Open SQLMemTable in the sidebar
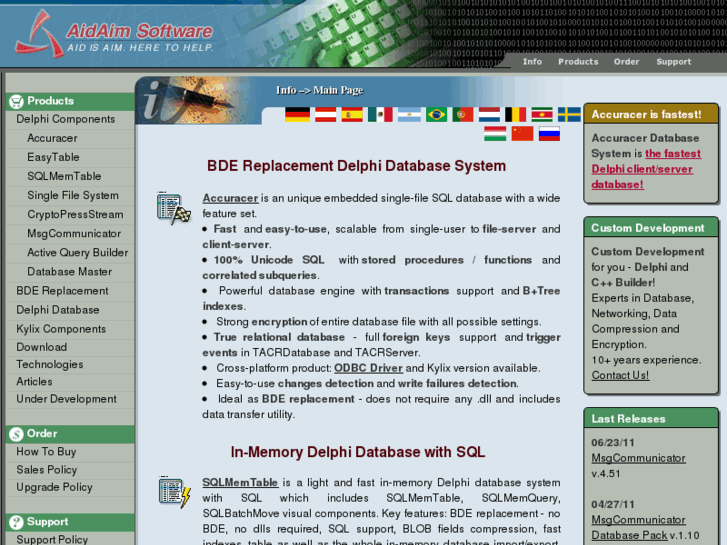The height and width of the screenshot is (545, 727). pyautogui.click(x=64, y=176)
